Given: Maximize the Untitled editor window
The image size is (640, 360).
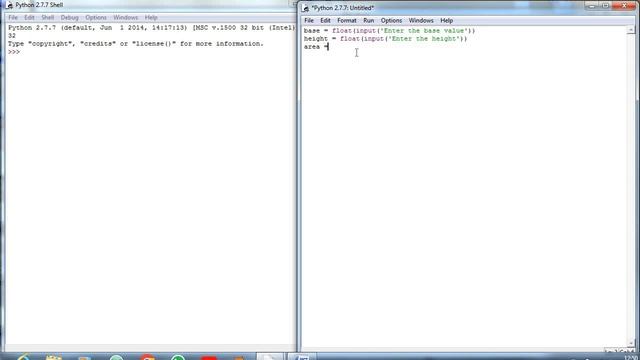Looking at the screenshot, I should click(x=605, y=6).
